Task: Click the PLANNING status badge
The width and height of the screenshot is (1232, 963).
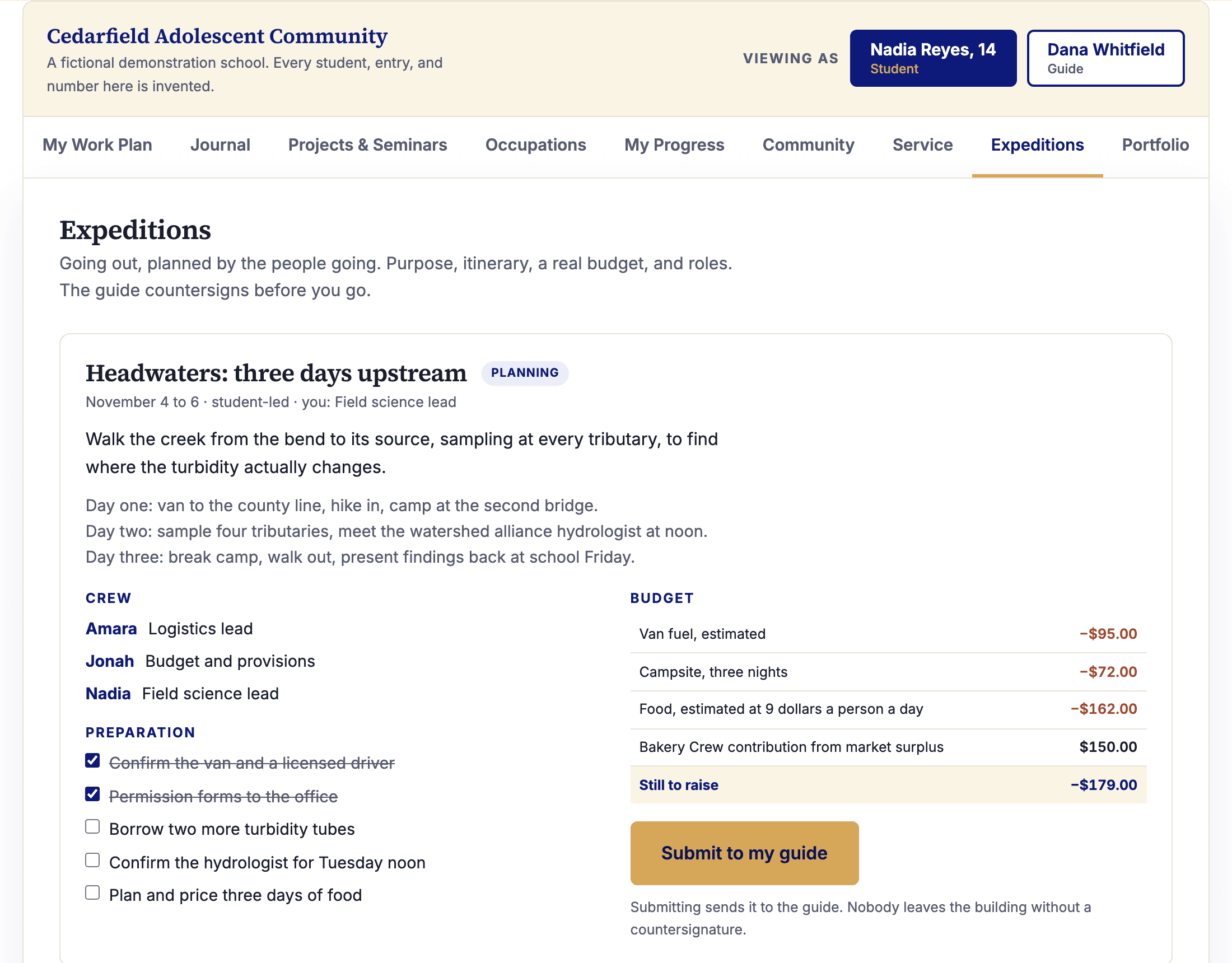Action: [x=525, y=373]
